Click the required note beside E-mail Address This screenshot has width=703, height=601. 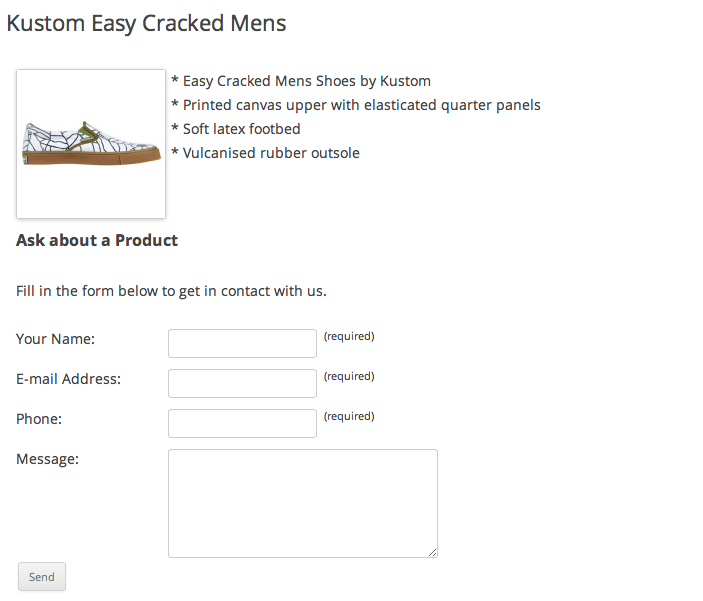349,376
